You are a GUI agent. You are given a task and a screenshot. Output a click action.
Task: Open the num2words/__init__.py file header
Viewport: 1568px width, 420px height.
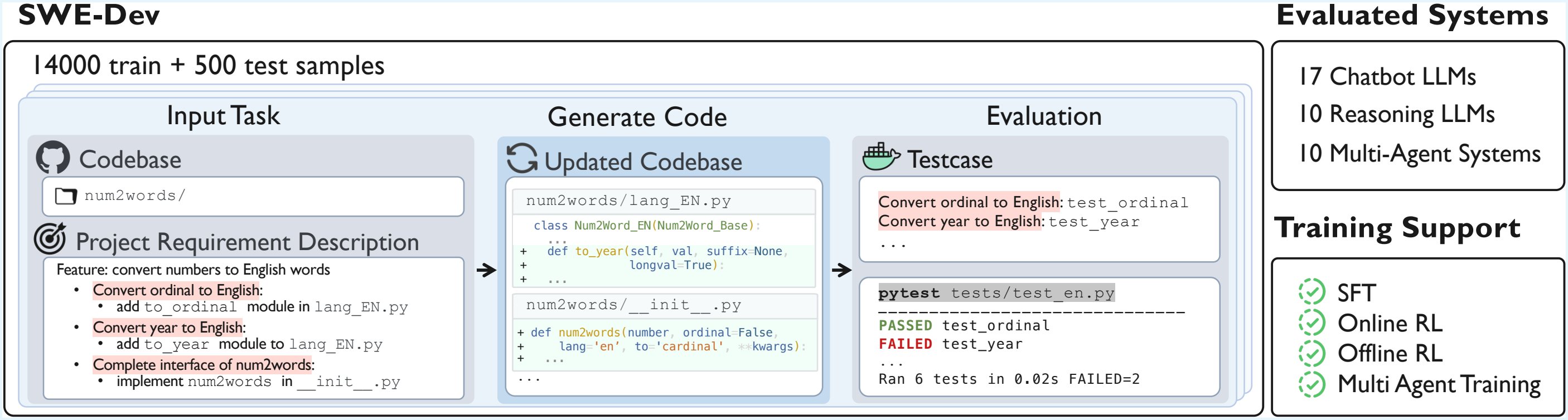(664, 306)
